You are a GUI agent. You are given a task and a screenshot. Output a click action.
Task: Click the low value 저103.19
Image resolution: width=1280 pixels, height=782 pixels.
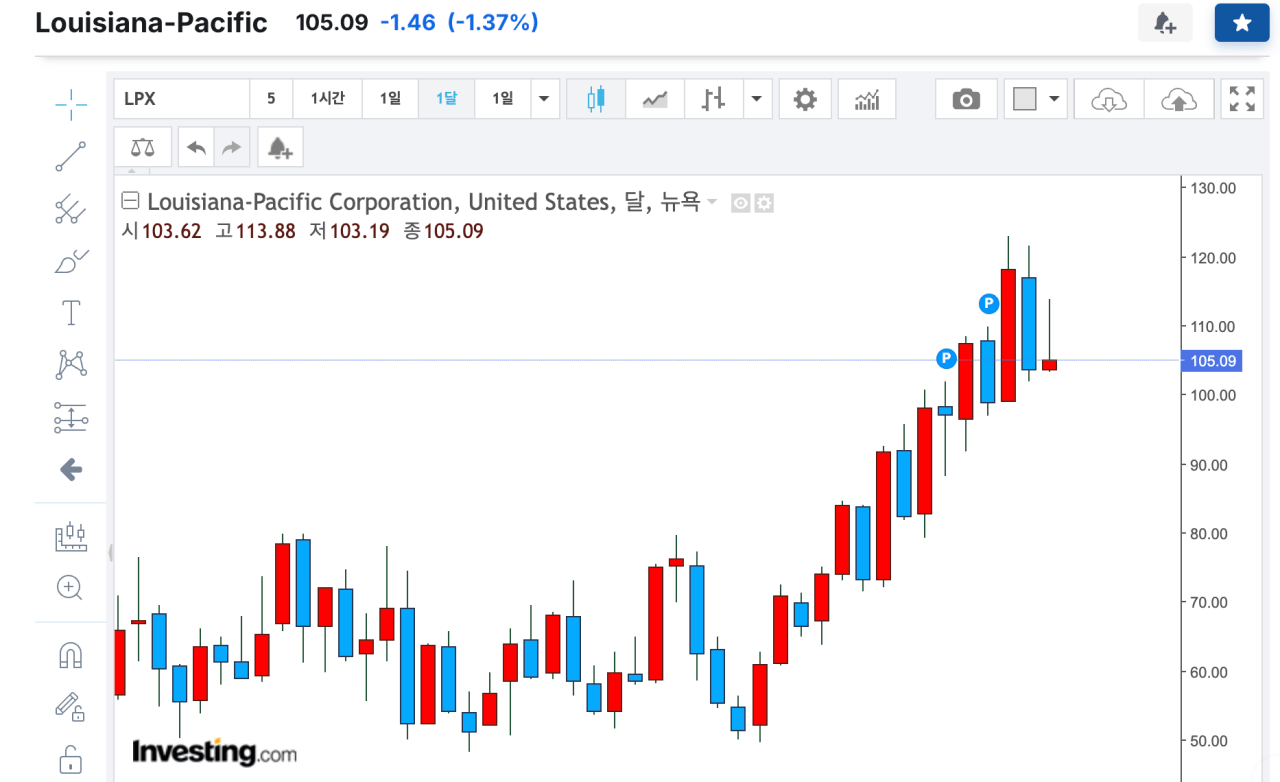[x=349, y=231]
